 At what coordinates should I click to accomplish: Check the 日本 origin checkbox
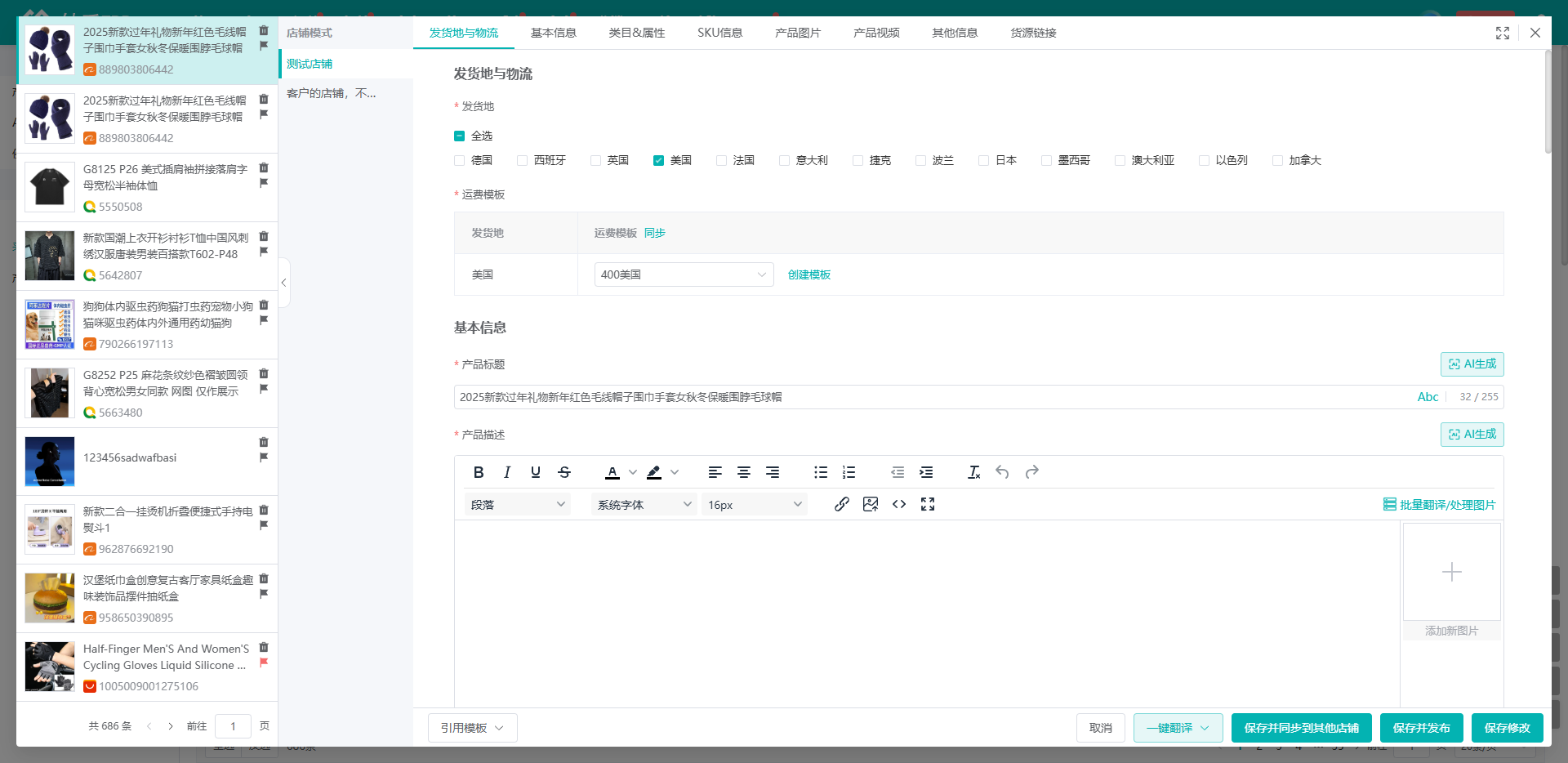click(x=984, y=160)
